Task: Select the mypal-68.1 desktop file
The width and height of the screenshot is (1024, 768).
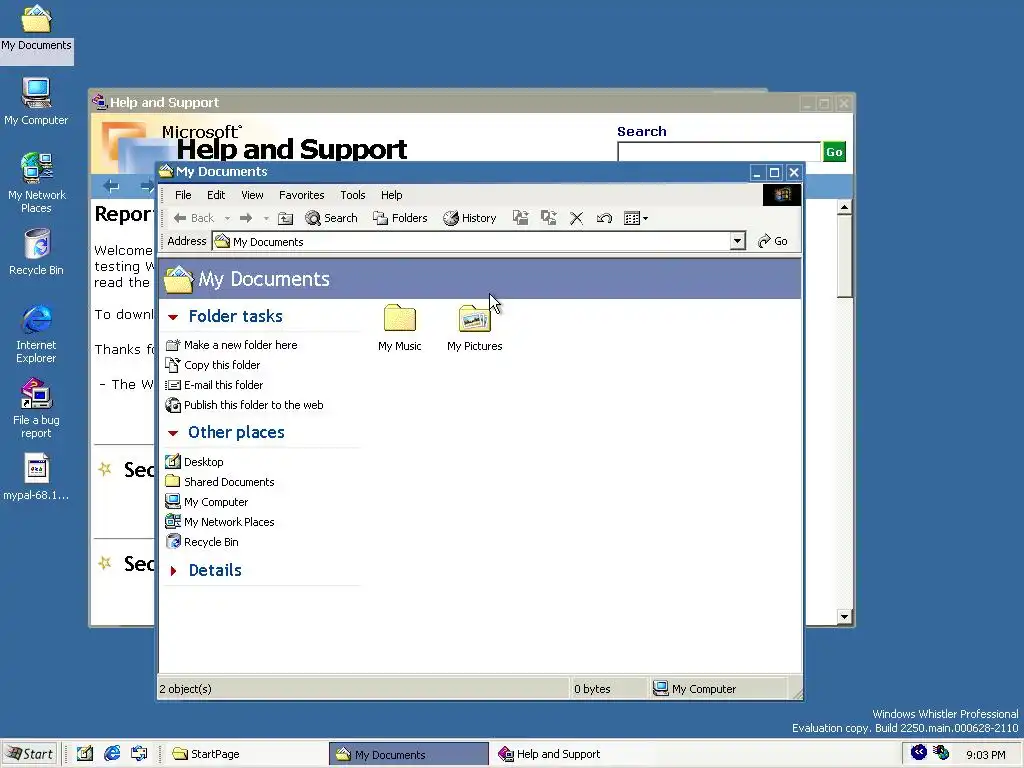Action: [36, 478]
